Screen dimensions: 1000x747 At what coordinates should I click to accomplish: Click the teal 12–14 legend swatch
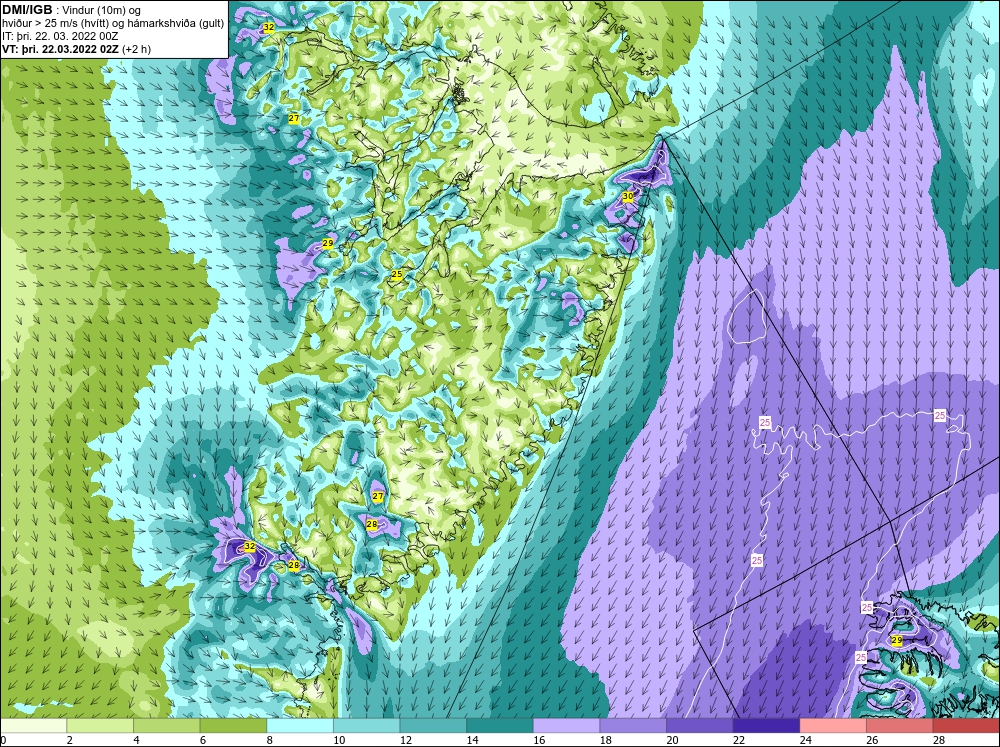(x=433, y=725)
